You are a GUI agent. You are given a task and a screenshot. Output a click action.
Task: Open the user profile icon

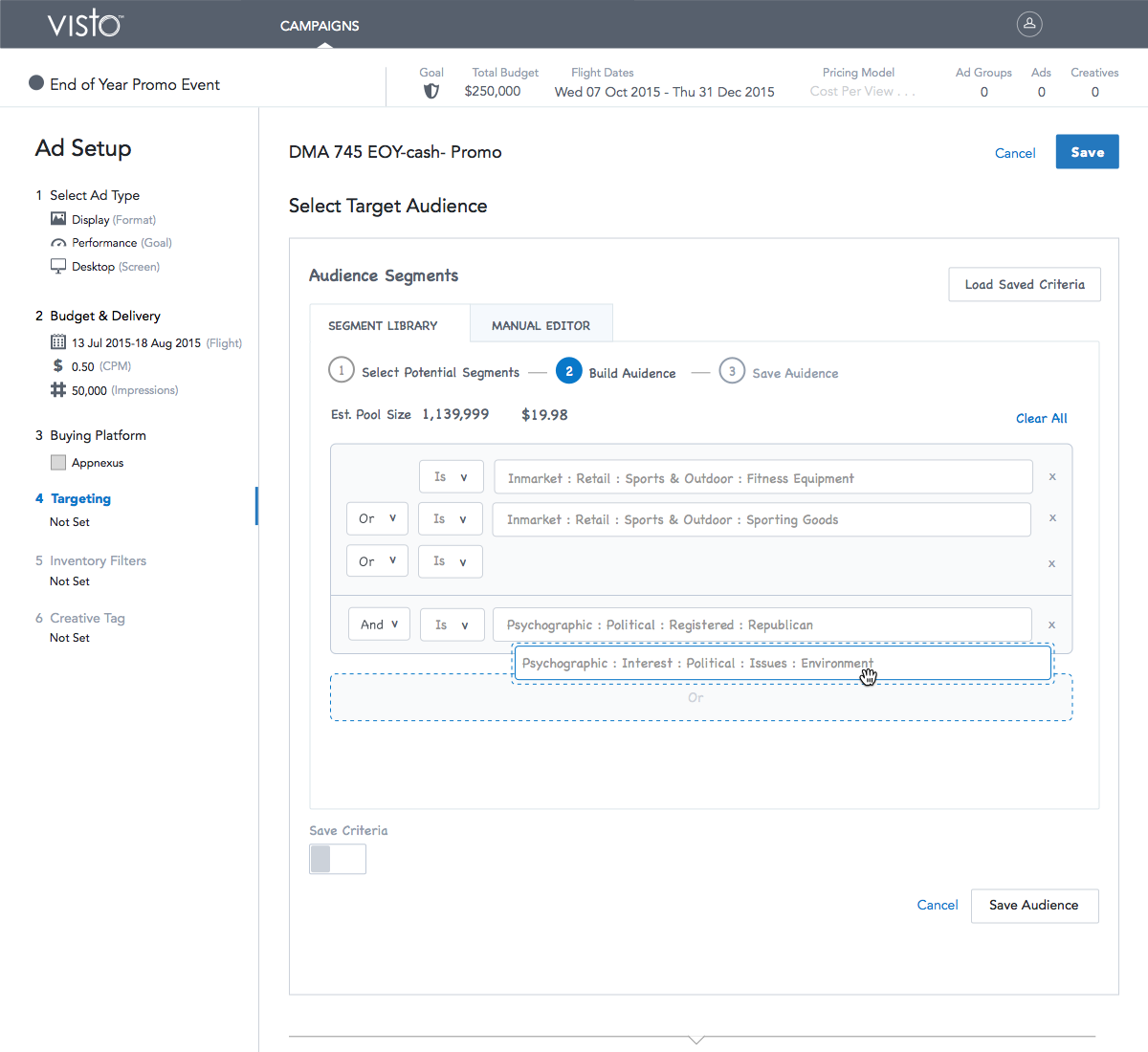pyautogui.click(x=1029, y=24)
